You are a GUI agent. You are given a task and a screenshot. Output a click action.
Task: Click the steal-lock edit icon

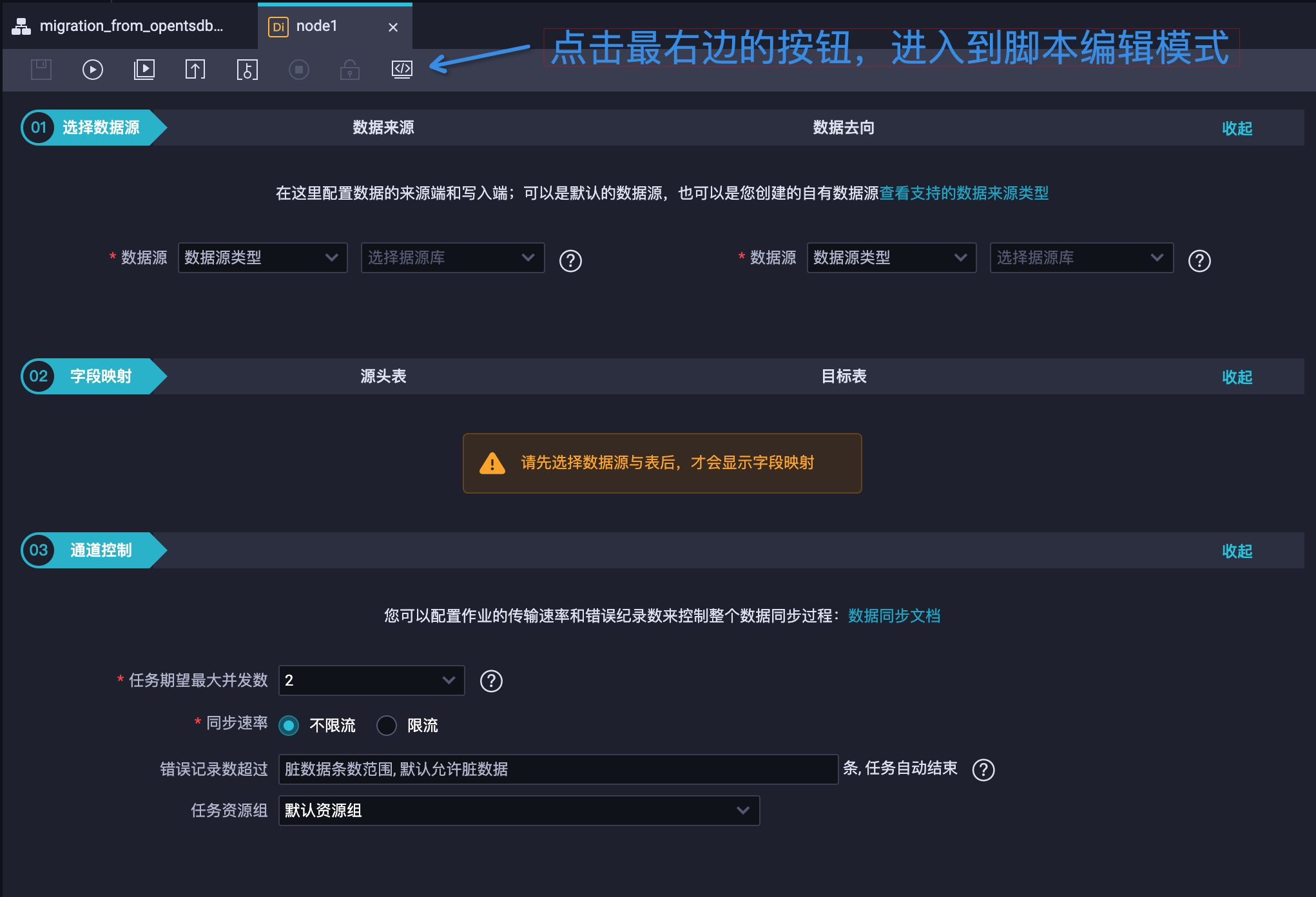pyautogui.click(x=247, y=69)
